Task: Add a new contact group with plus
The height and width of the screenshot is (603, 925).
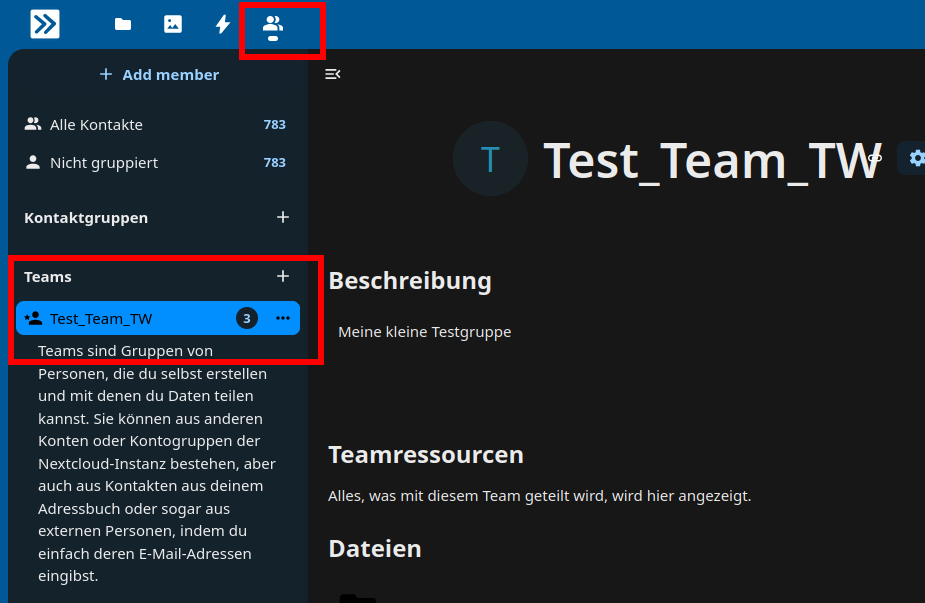Action: [283, 217]
